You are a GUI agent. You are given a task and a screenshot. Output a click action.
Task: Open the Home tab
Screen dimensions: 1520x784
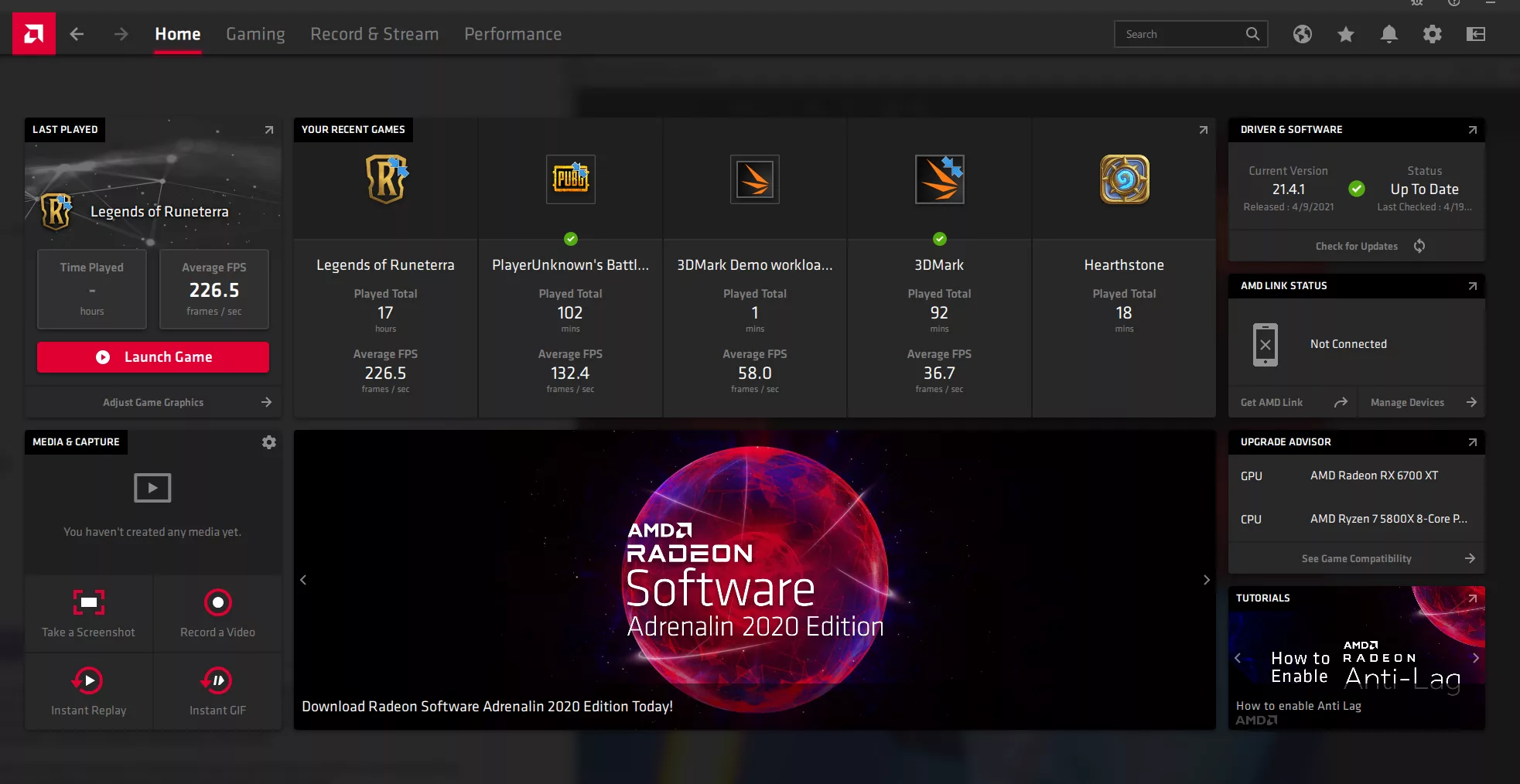coord(177,34)
